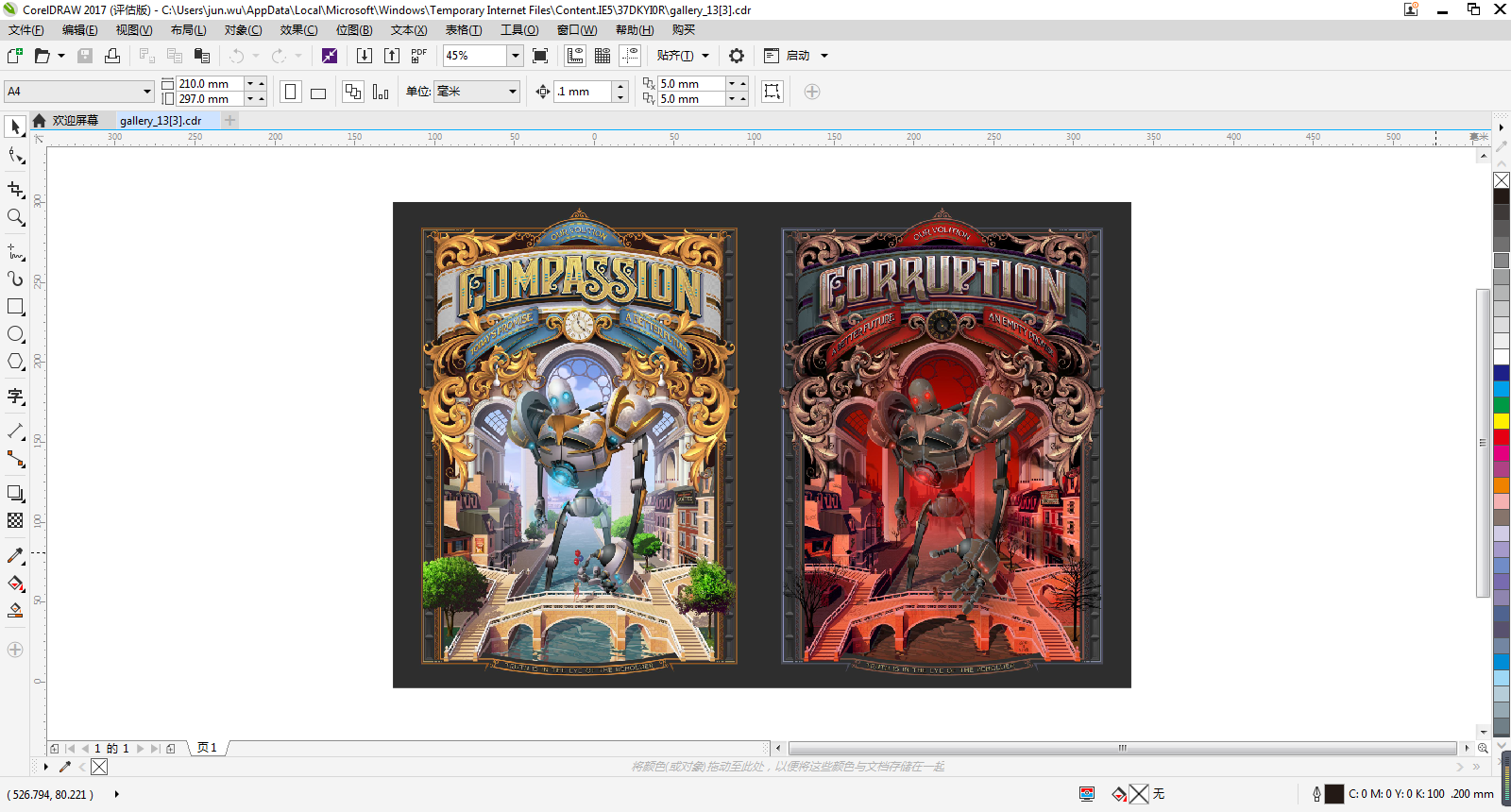
Task: Open the File menu
Action: pos(26,30)
